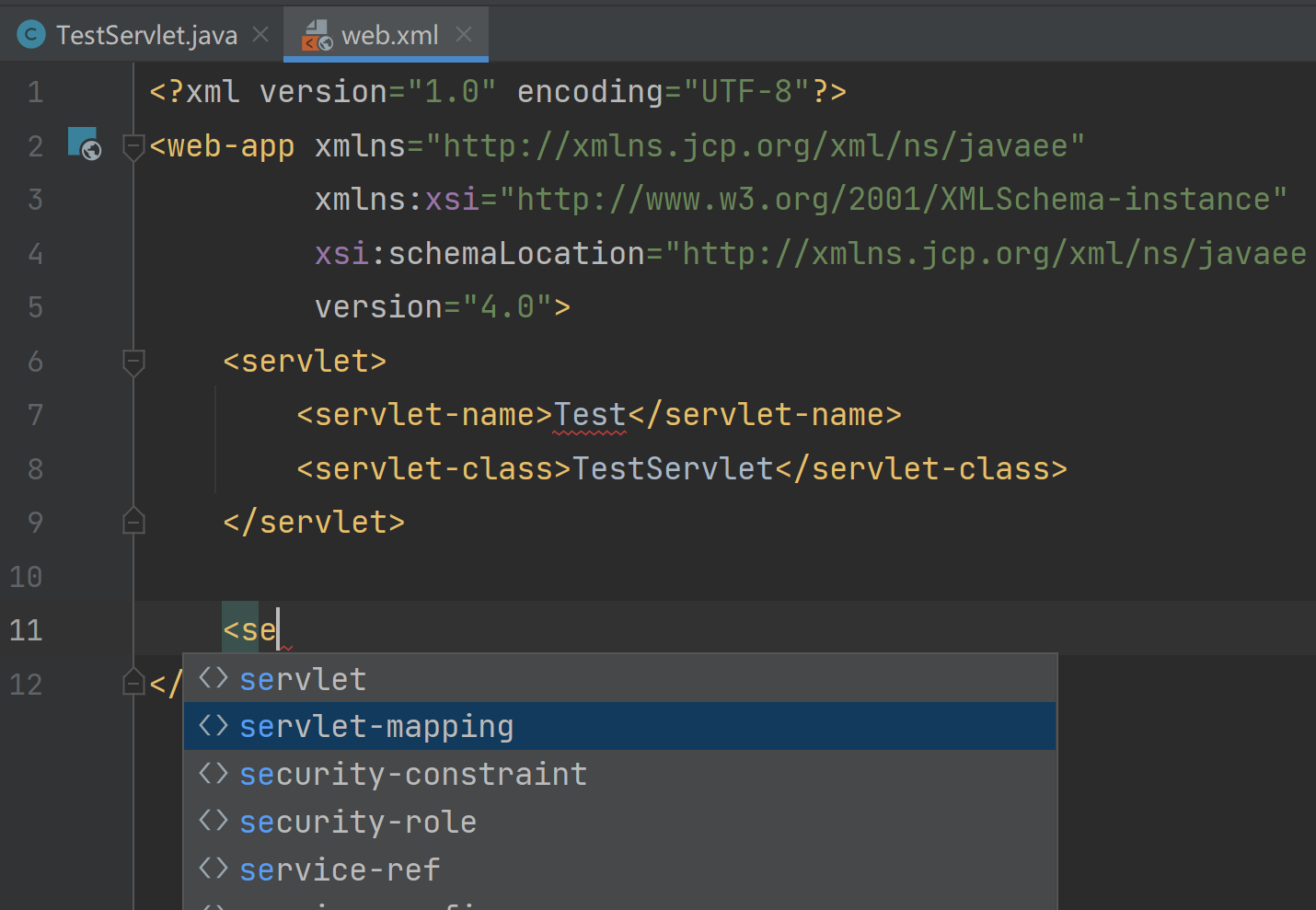
Task: Click tag icon beside "security-role" suggestion
Action: 213,822
